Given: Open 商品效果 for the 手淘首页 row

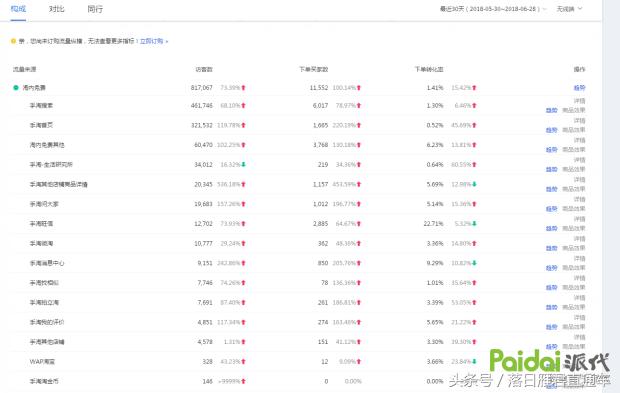Looking at the screenshot, I should tap(574, 130).
